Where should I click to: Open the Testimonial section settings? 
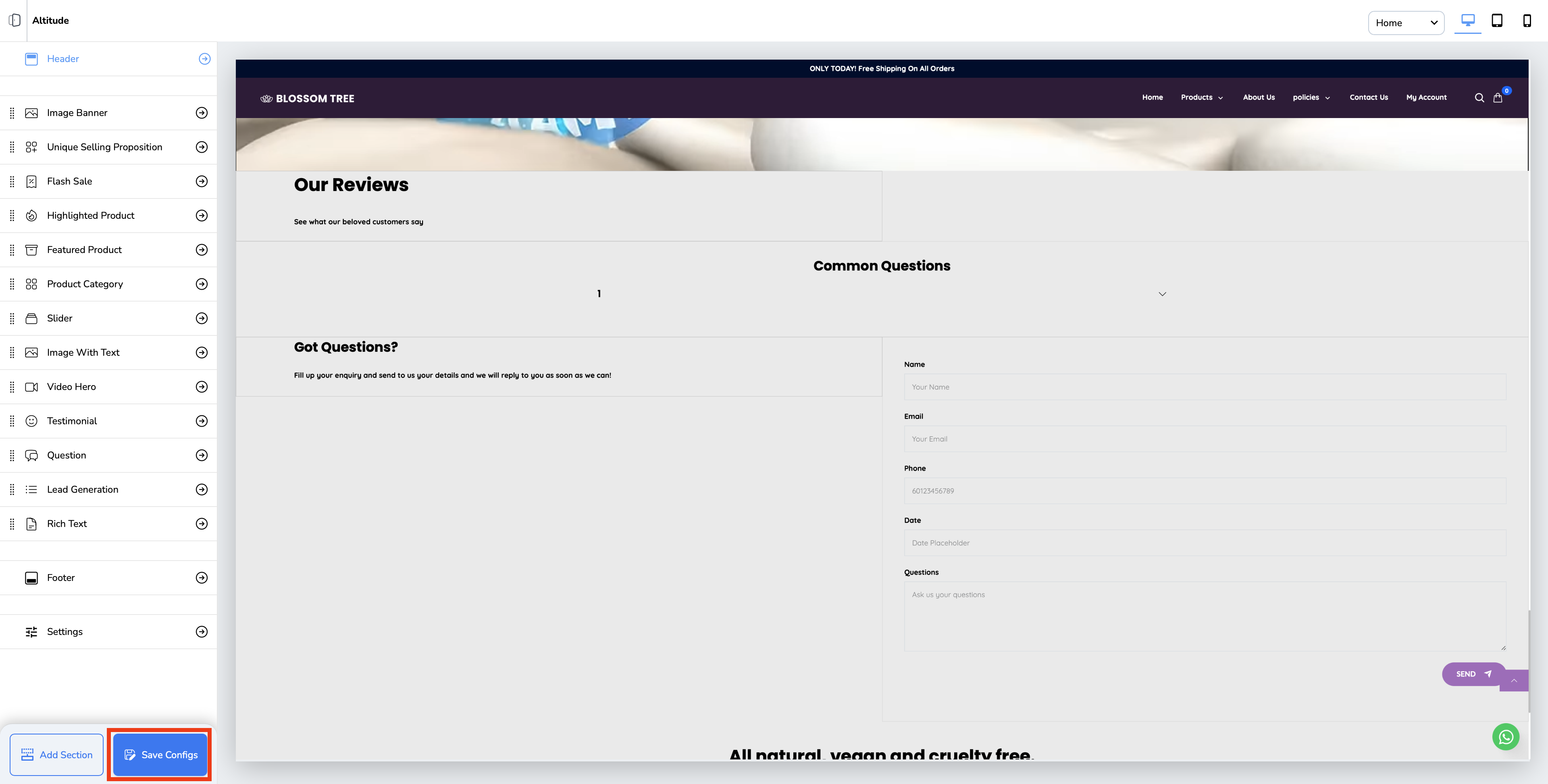202,421
